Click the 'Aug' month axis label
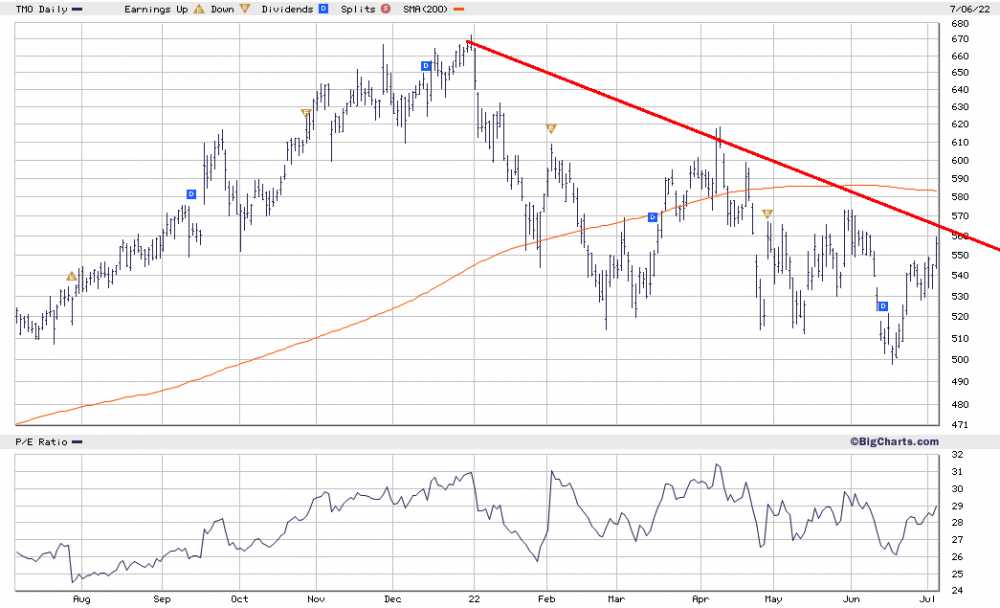 point(82,598)
